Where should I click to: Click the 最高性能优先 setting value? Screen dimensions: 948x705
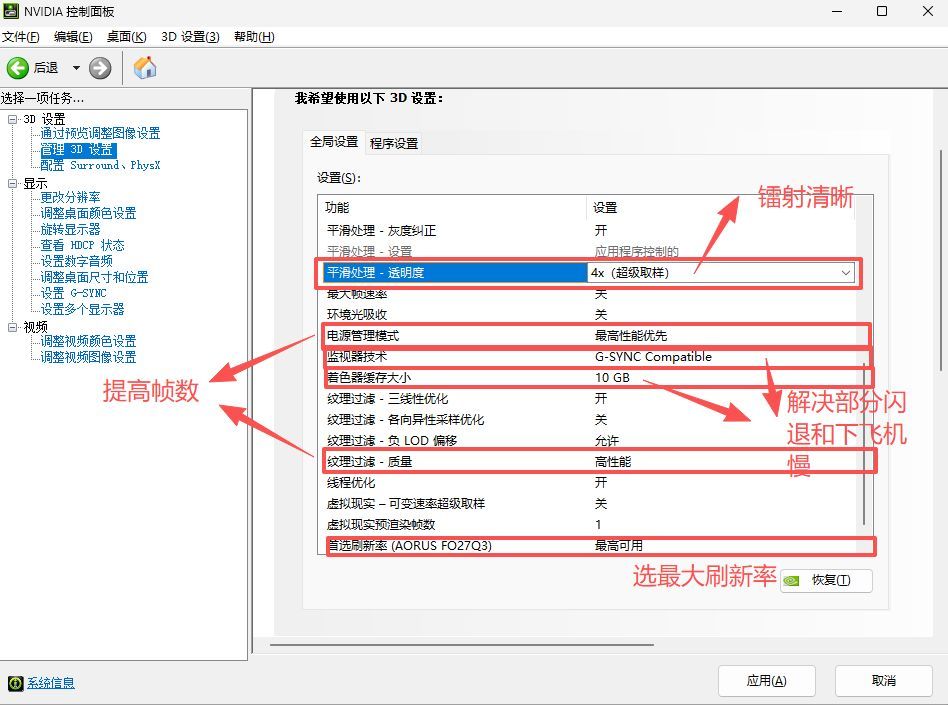tap(631, 336)
